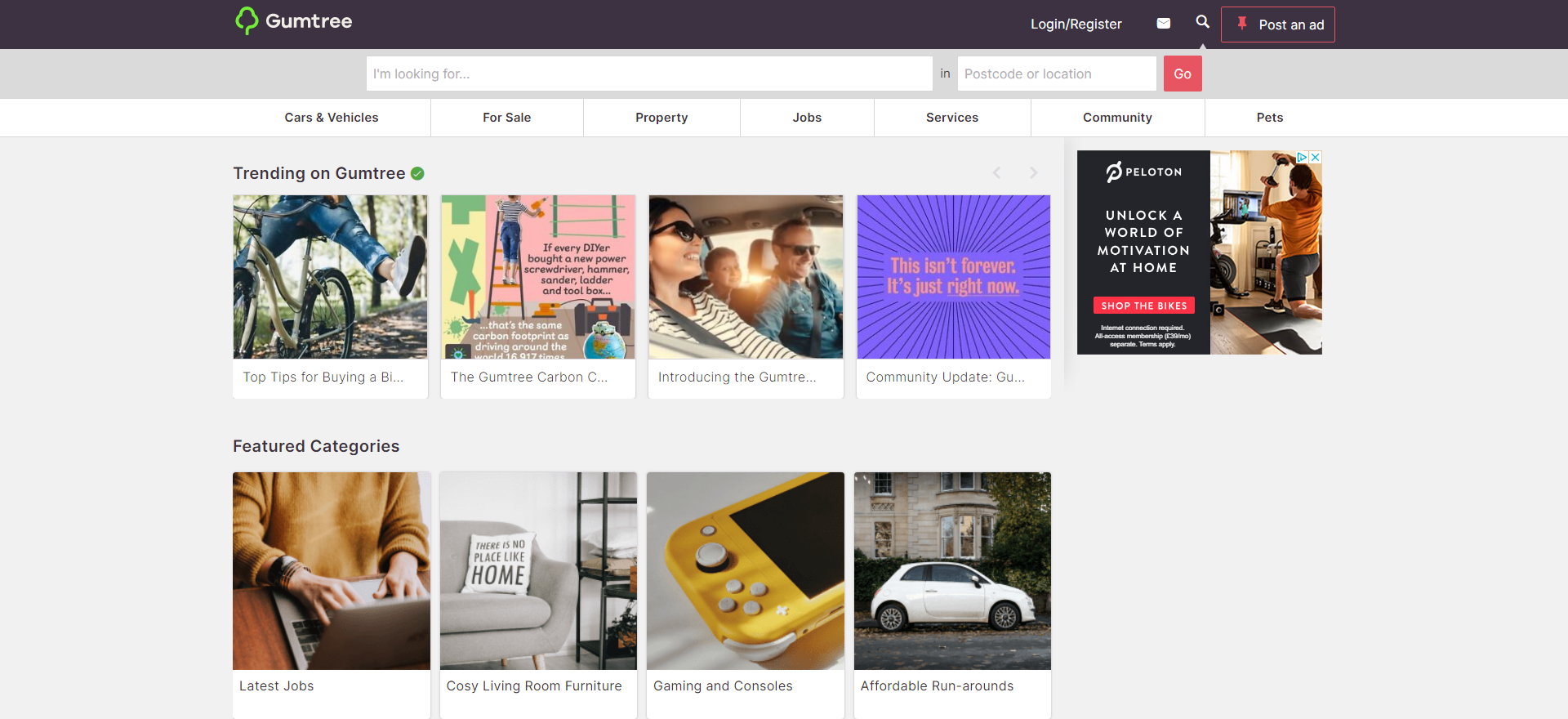The image size is (1568, 719).
Task: Click the AdChoices triangle icon on ad
Action: point(1303,157)
